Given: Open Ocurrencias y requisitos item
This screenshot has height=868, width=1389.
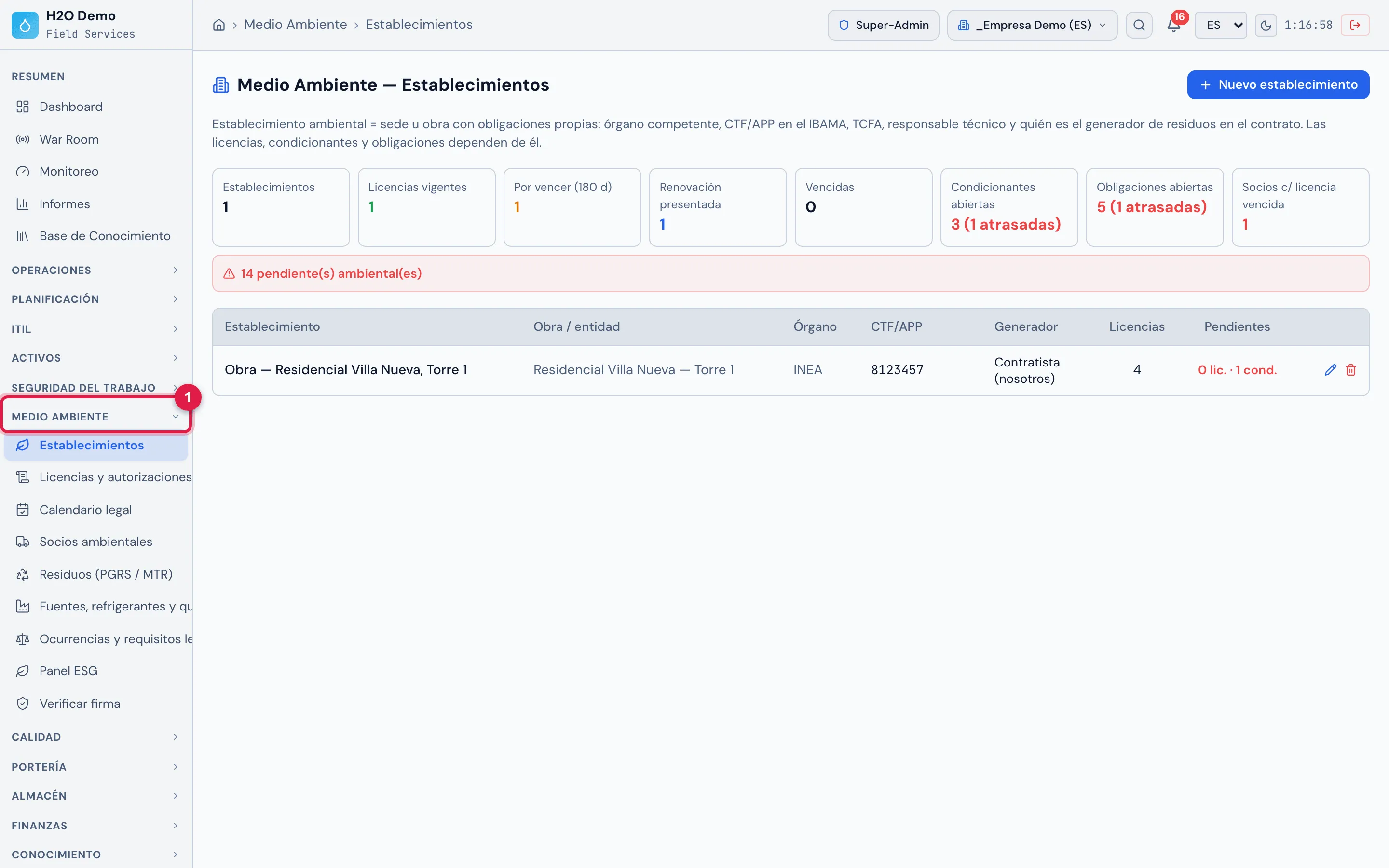Looking at the screenshot, I should pyautogui.click(x=96, y=639).
